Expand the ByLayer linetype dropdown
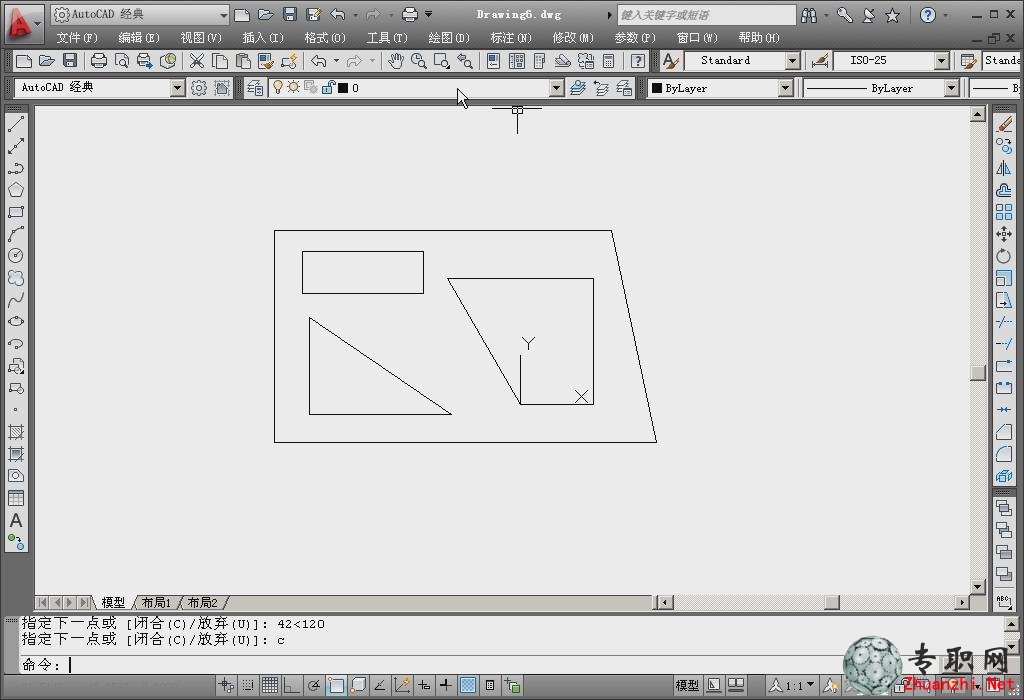The height and width of the screenshot is (700, 1024). tap(952, 88)
